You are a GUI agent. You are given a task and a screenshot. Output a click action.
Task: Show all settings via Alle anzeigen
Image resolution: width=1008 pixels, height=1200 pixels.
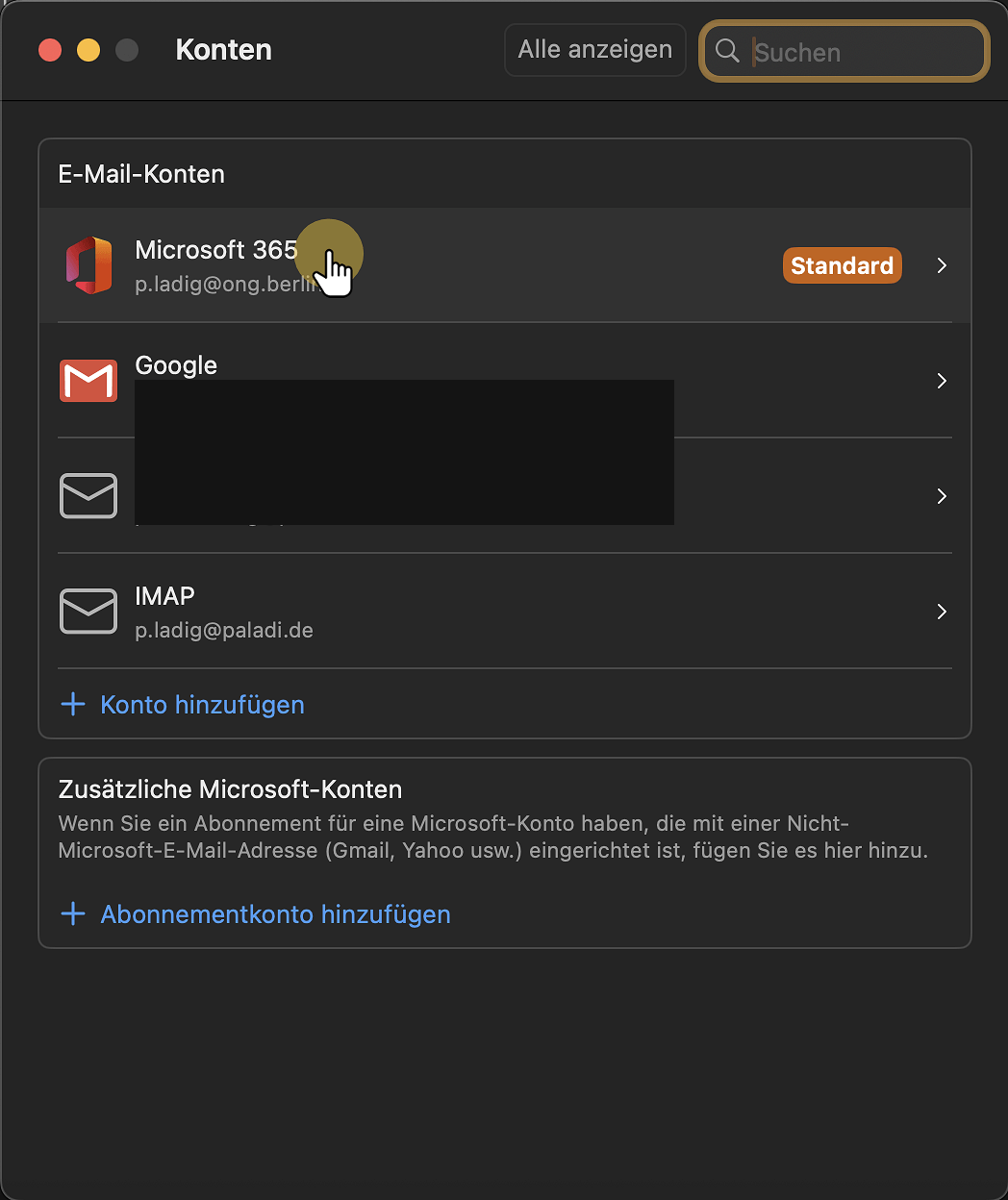pyautogui.click(x=595, y=50)
